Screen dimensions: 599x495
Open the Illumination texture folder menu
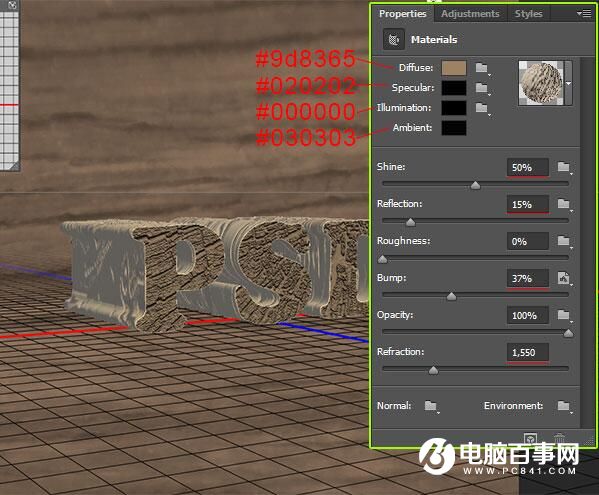pyautogui.click(x=482, y=108)
